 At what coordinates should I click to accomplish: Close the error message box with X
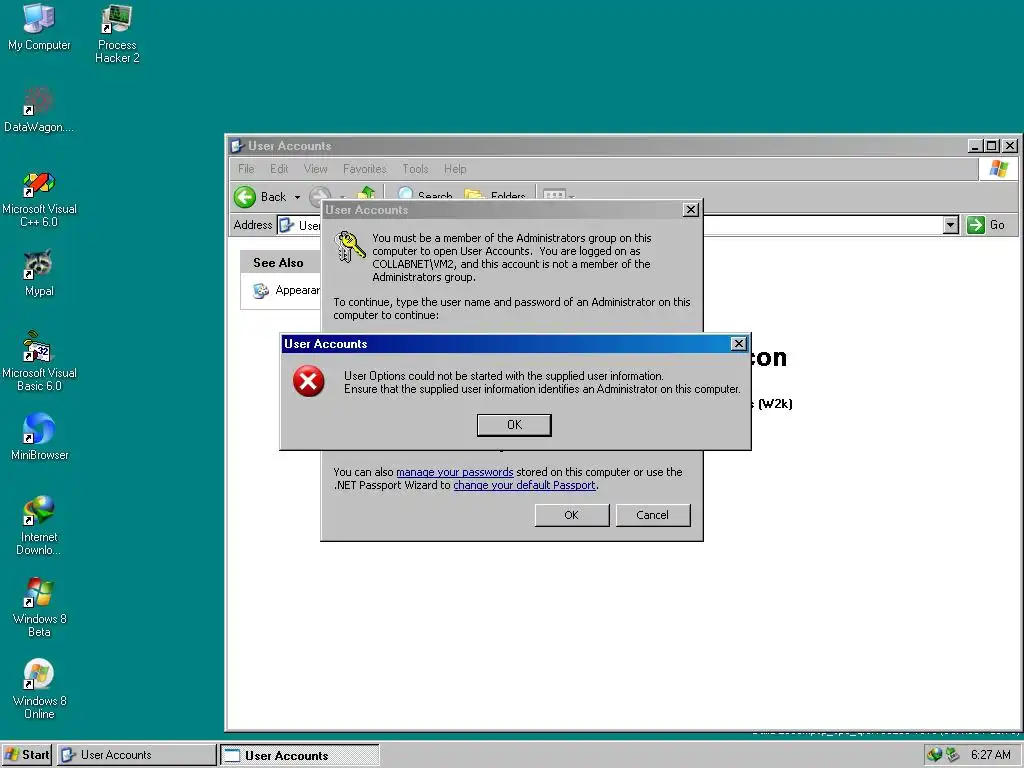pos(739,344)
